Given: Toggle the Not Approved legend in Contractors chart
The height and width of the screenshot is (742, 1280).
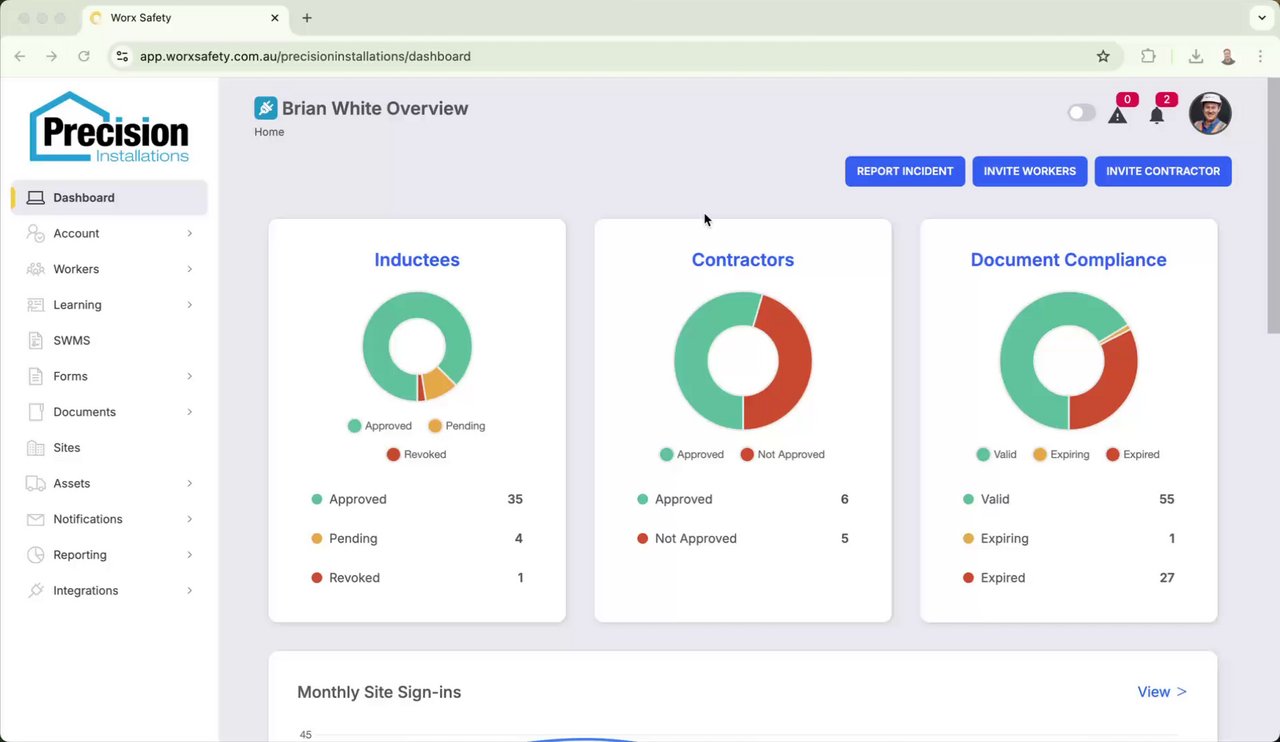Looking at the screenshot, I should pos(782,454).
